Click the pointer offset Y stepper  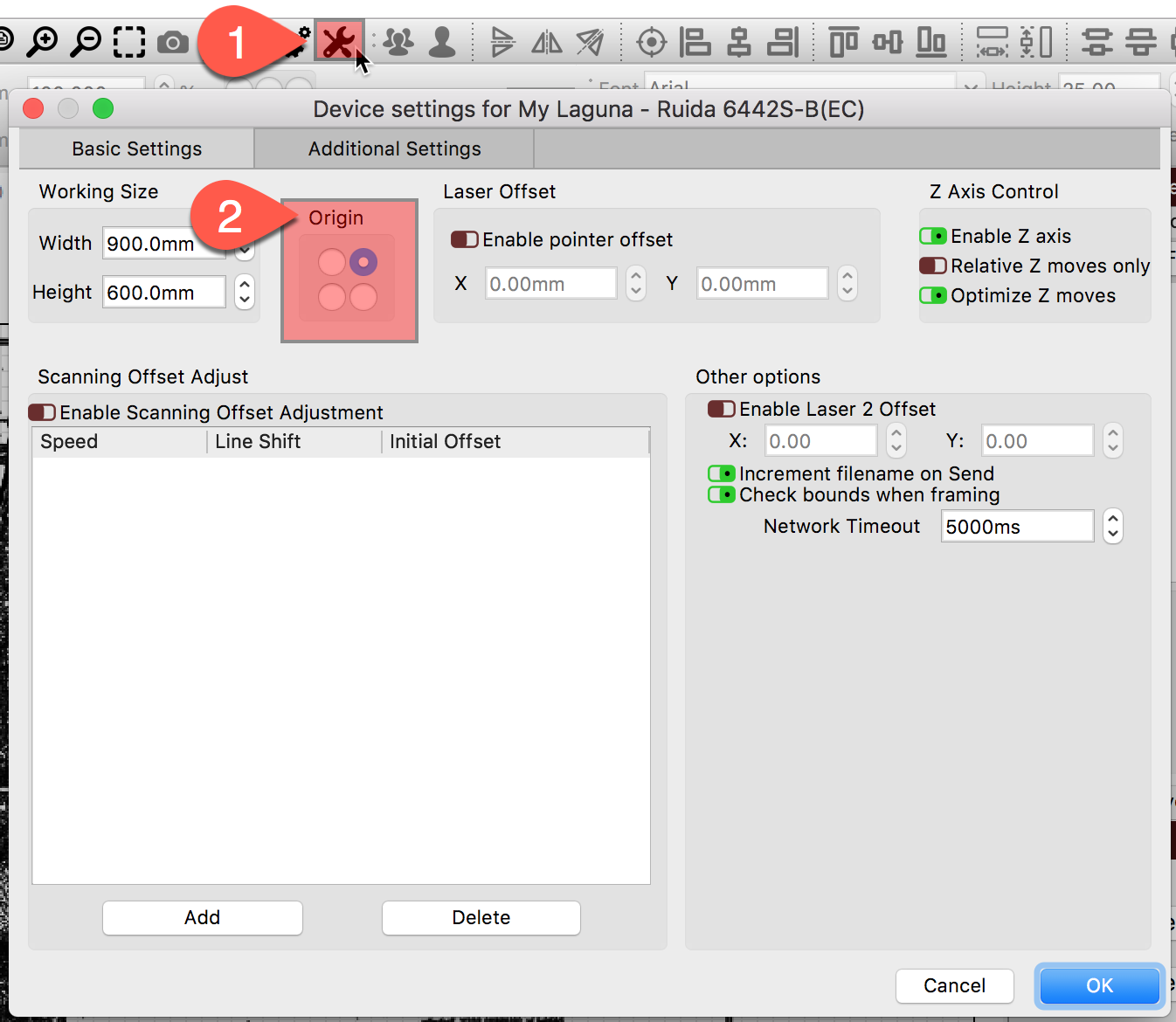point(847,283)
